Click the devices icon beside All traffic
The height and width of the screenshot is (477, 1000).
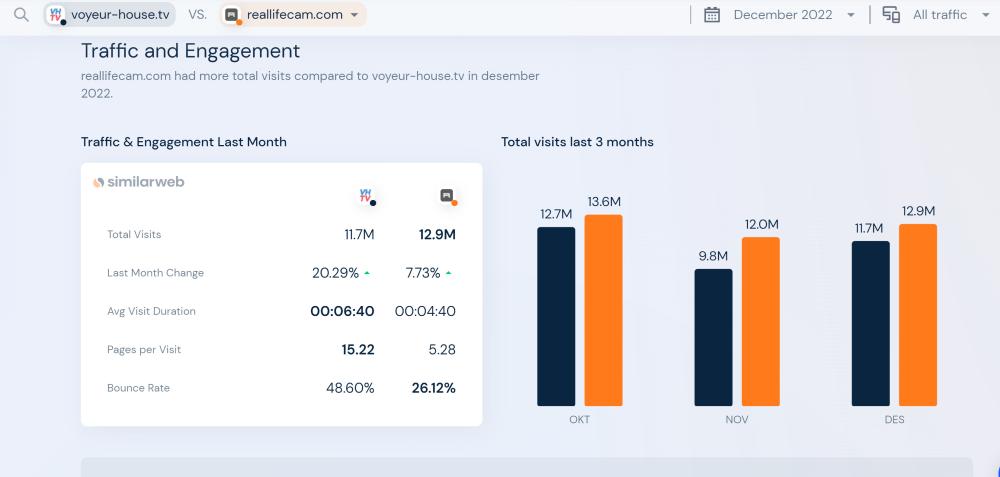890,15
